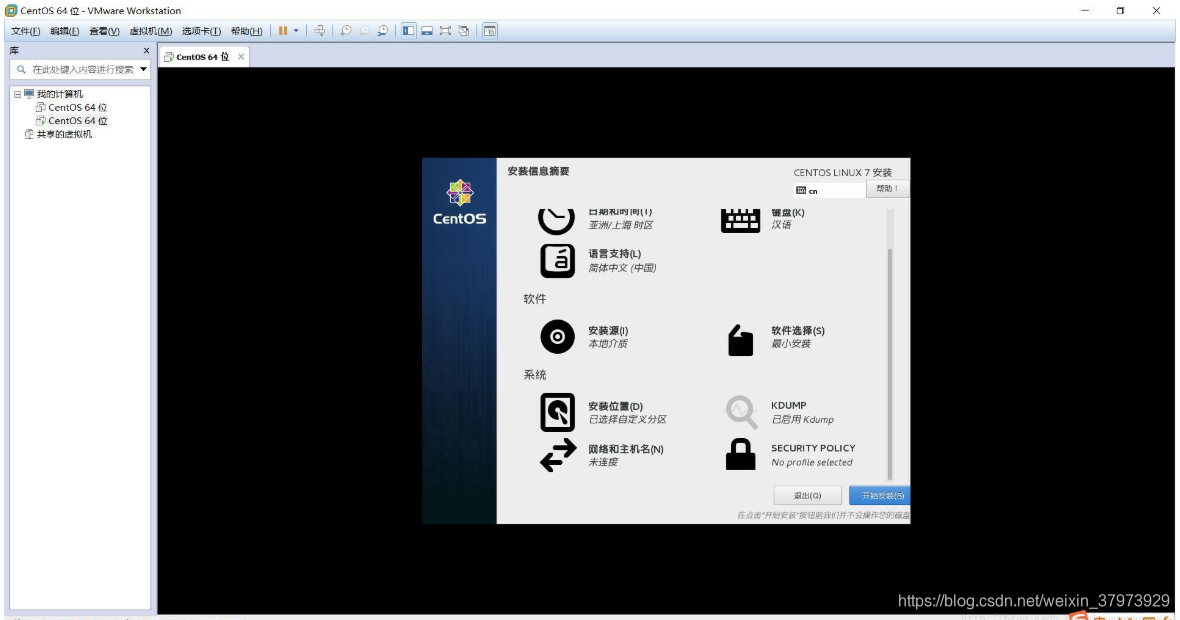Click the 最小安装 status text
1180x620 pixels.
[x=791, y=344]
